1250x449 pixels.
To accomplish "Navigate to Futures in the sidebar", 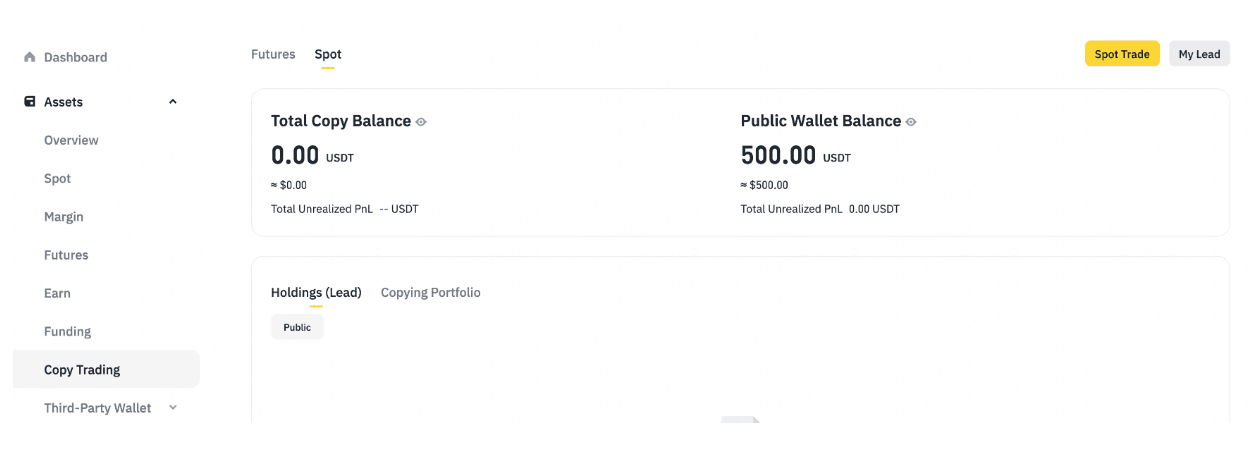I will pos(66,255).
